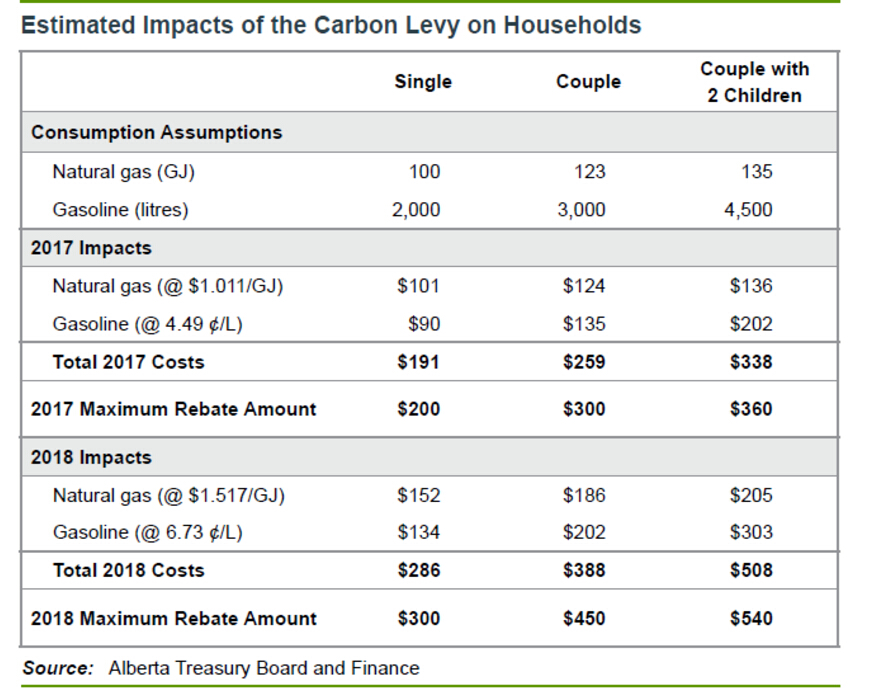The height and width of the screenshot is (692, 869).
Task: Click the Alberta Treasury Board source text
Action: click(264, 668)
